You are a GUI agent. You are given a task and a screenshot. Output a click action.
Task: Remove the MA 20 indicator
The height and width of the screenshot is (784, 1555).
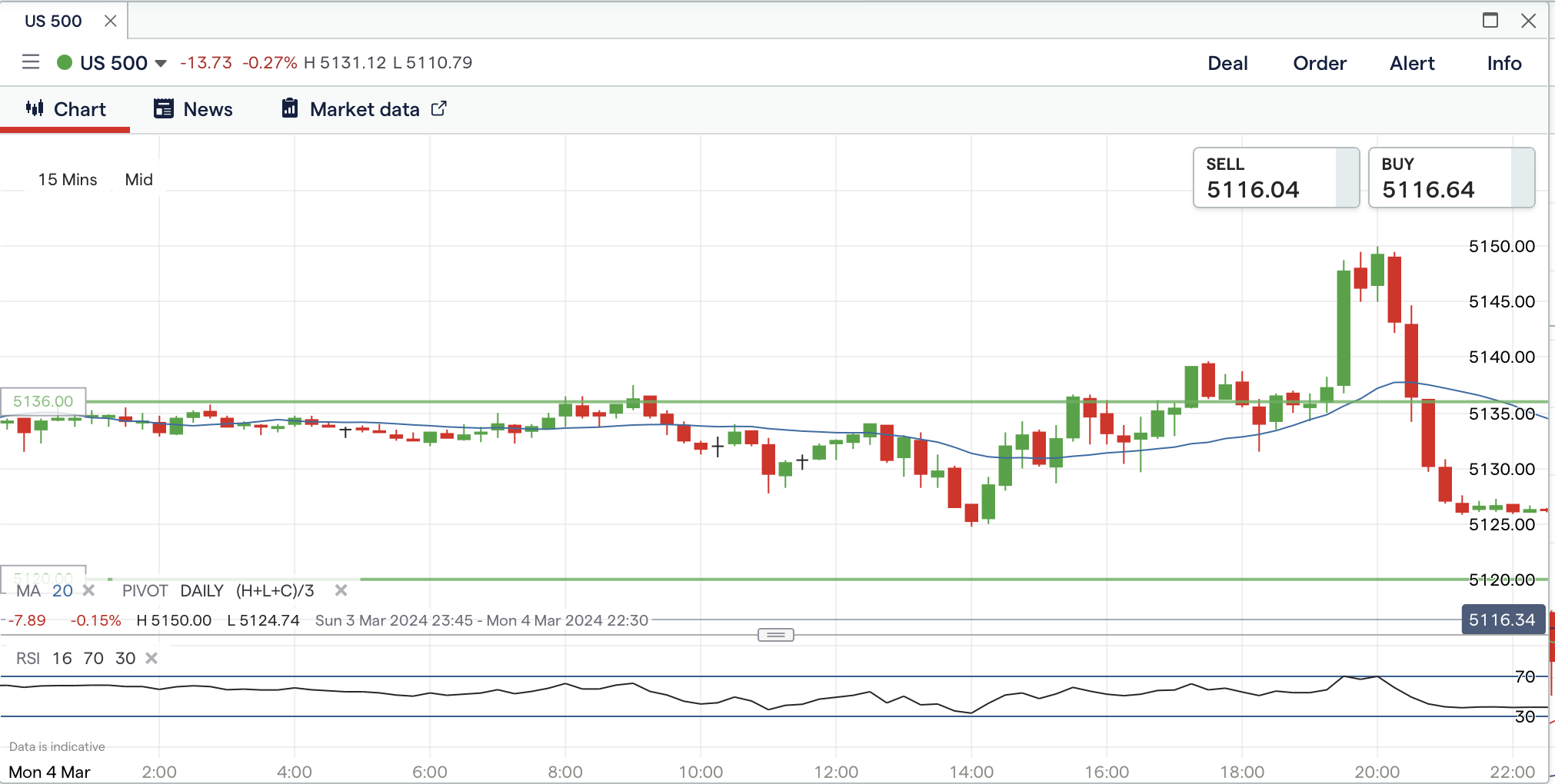point(88,590)
